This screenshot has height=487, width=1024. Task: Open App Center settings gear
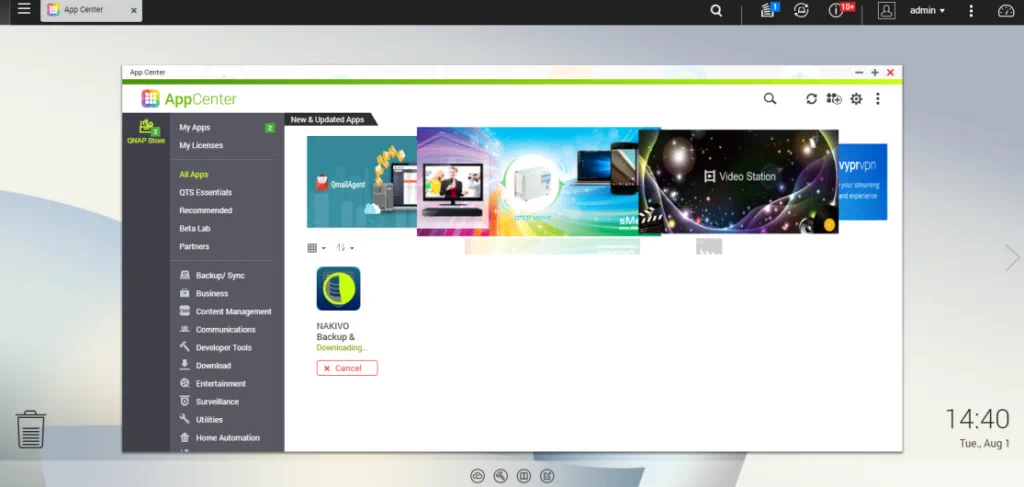[856, 99]
